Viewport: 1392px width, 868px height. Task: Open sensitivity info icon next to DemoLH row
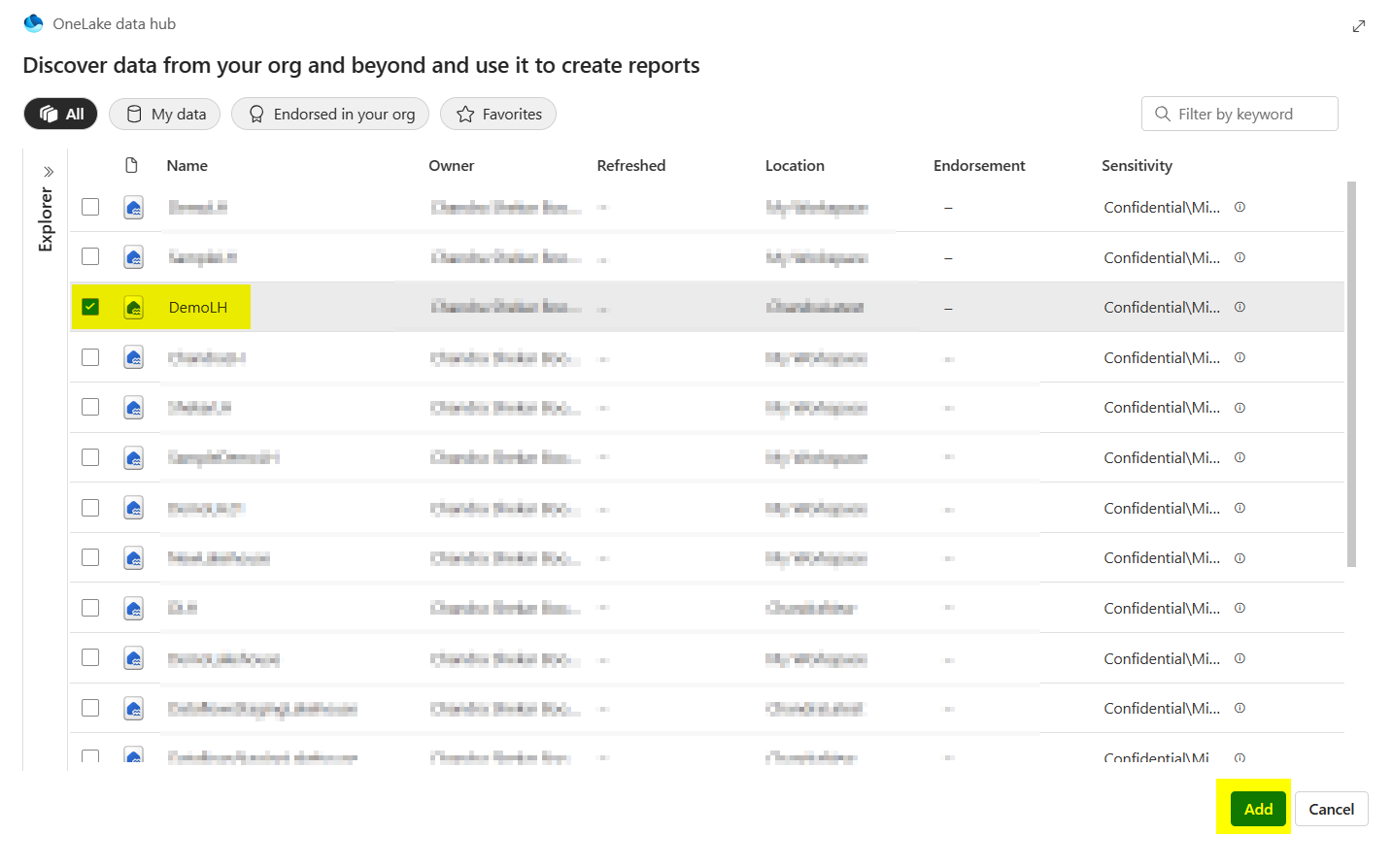[1239, 306]
